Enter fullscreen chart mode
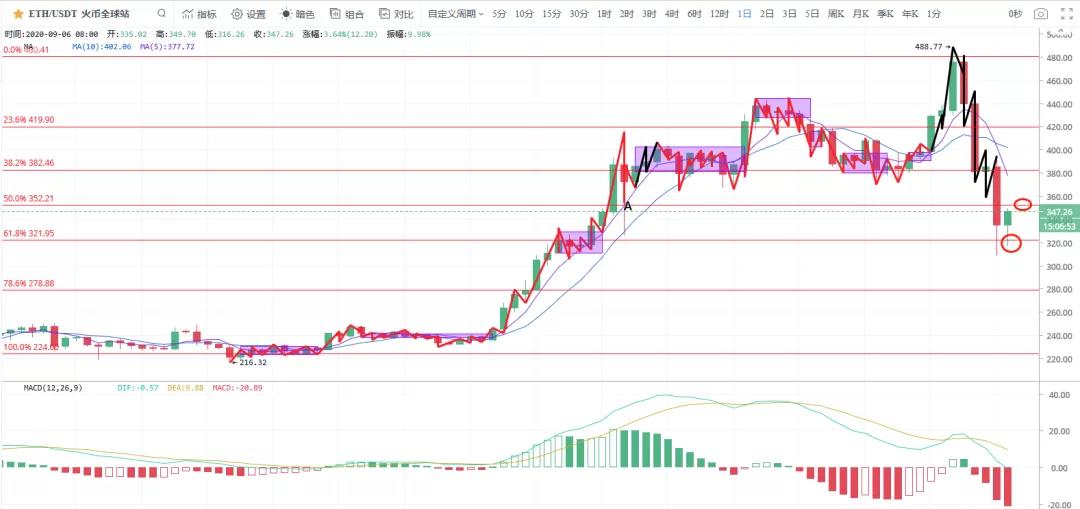The image size is (1080, 509). [x=1067, y=14]
